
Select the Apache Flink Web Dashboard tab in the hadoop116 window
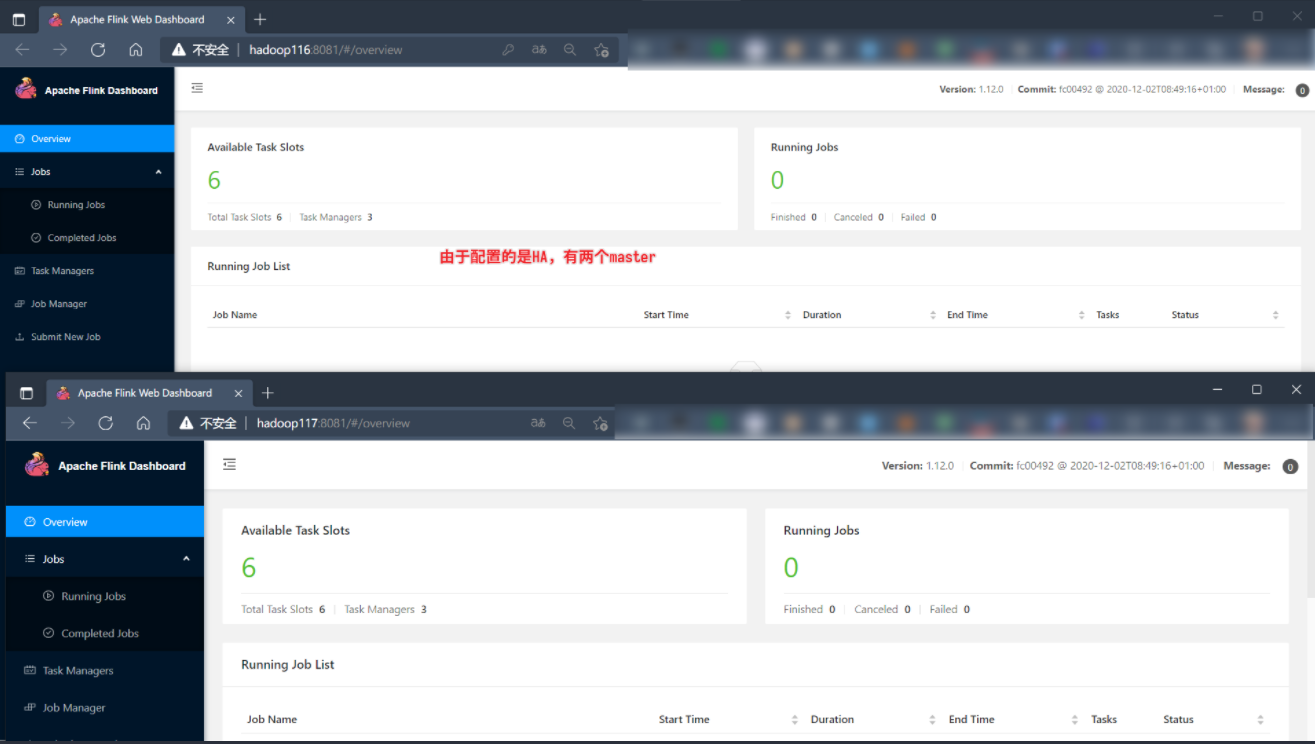click(x=140, y=19)
